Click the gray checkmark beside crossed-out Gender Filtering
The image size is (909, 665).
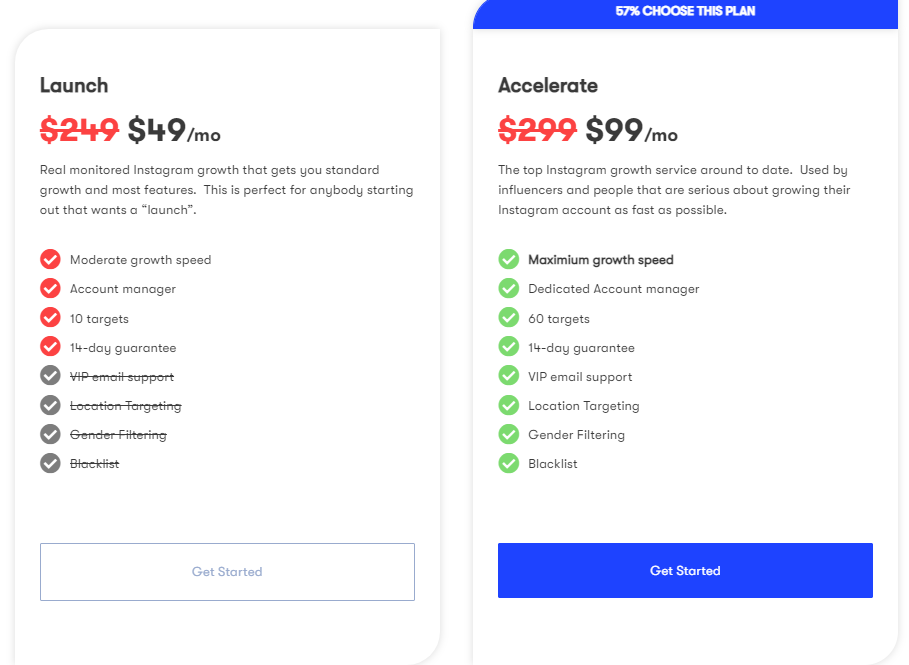(x=50, y=434)
